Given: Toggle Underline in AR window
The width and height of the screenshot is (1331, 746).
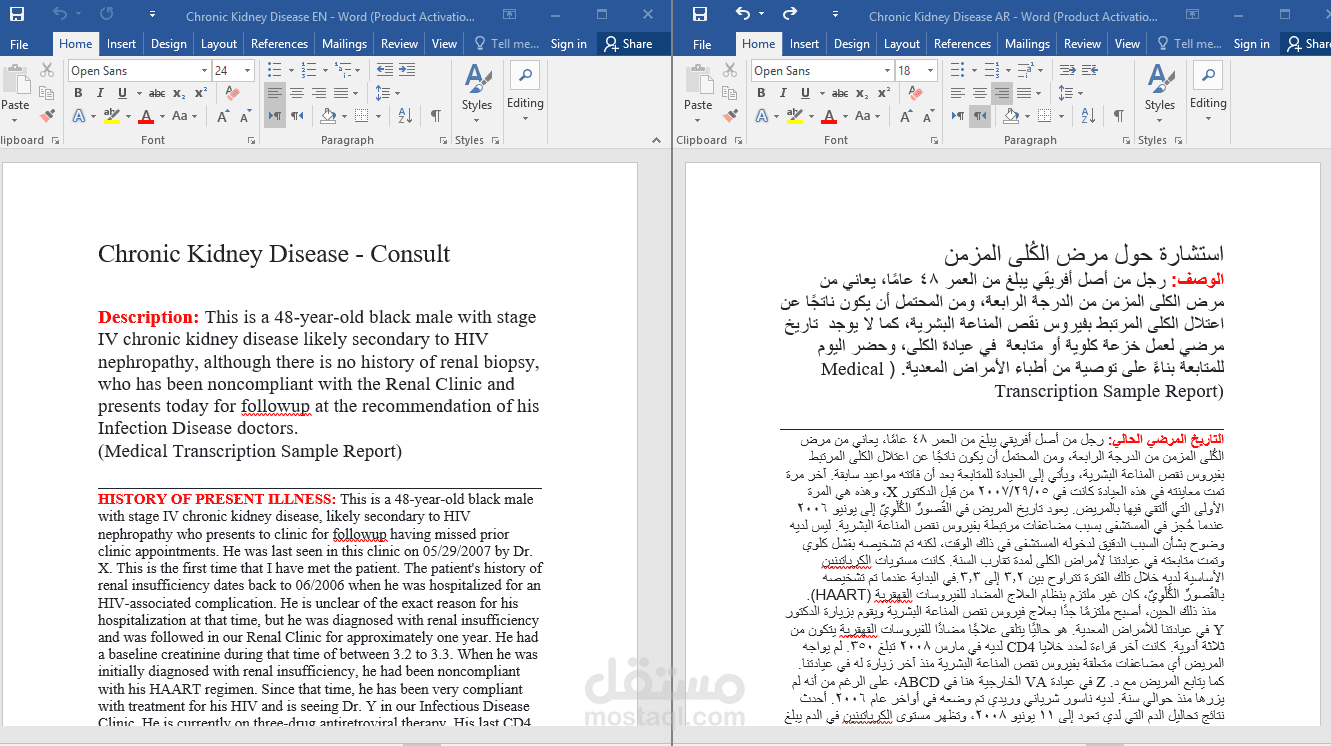Looking at the screenshot, I should [805, 93].
